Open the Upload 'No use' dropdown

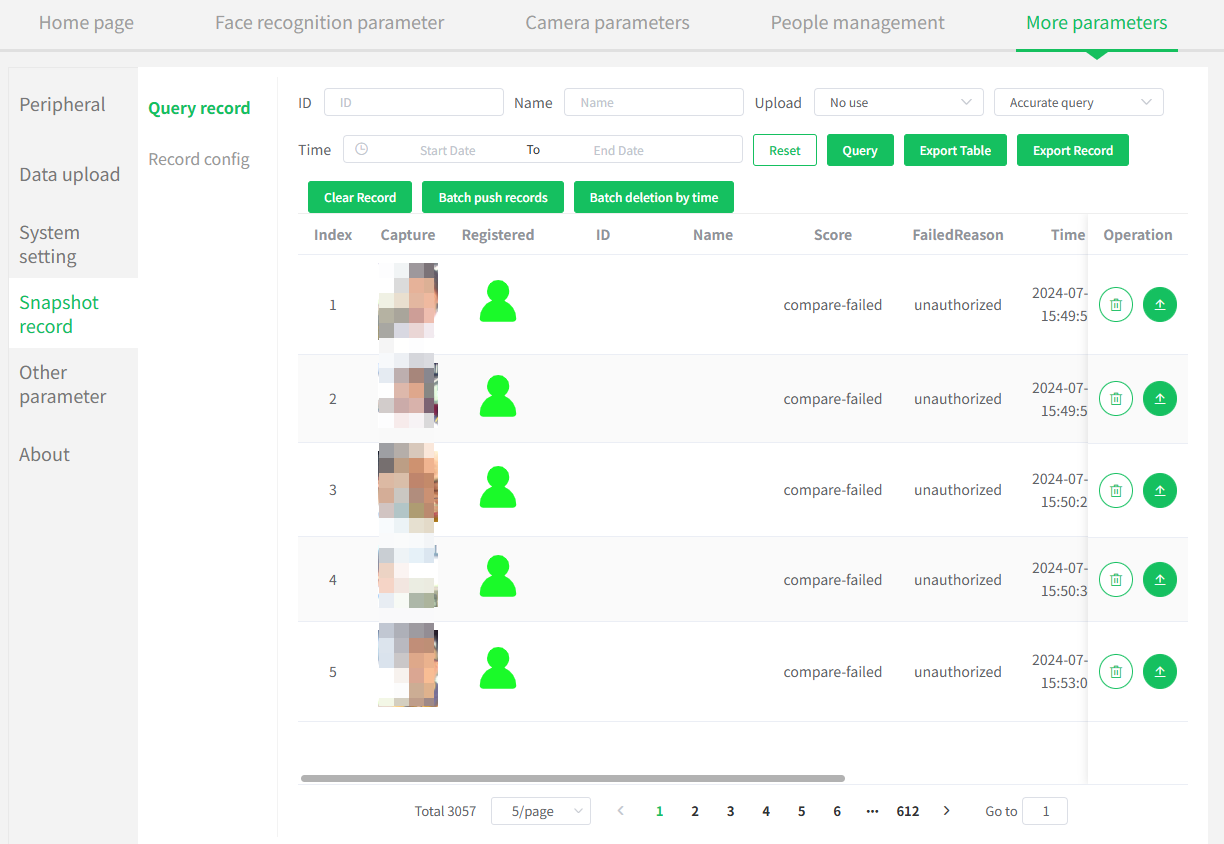coord(899,102)
